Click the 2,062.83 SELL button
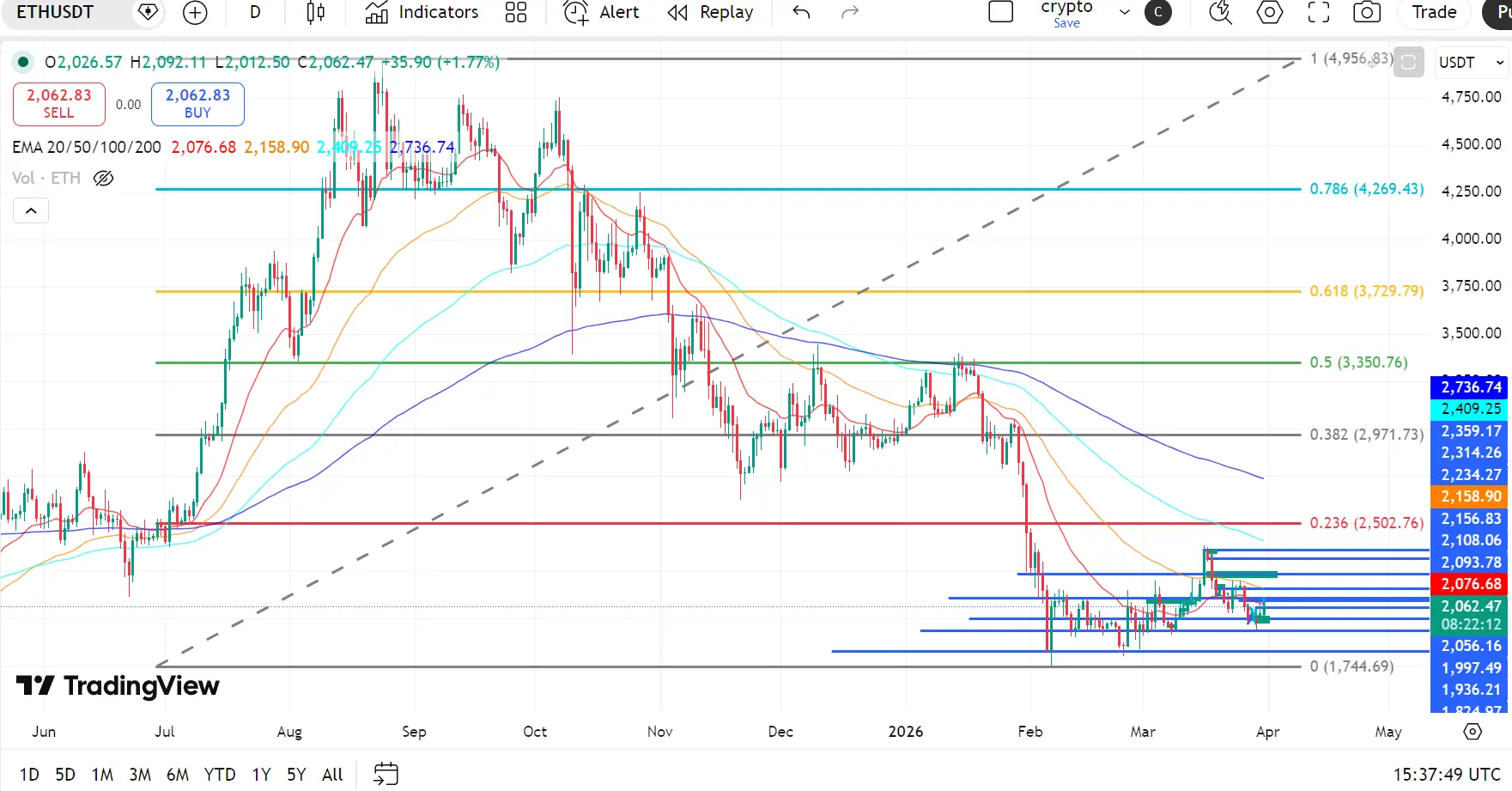1512x791 pixels. tap(59, 104)
